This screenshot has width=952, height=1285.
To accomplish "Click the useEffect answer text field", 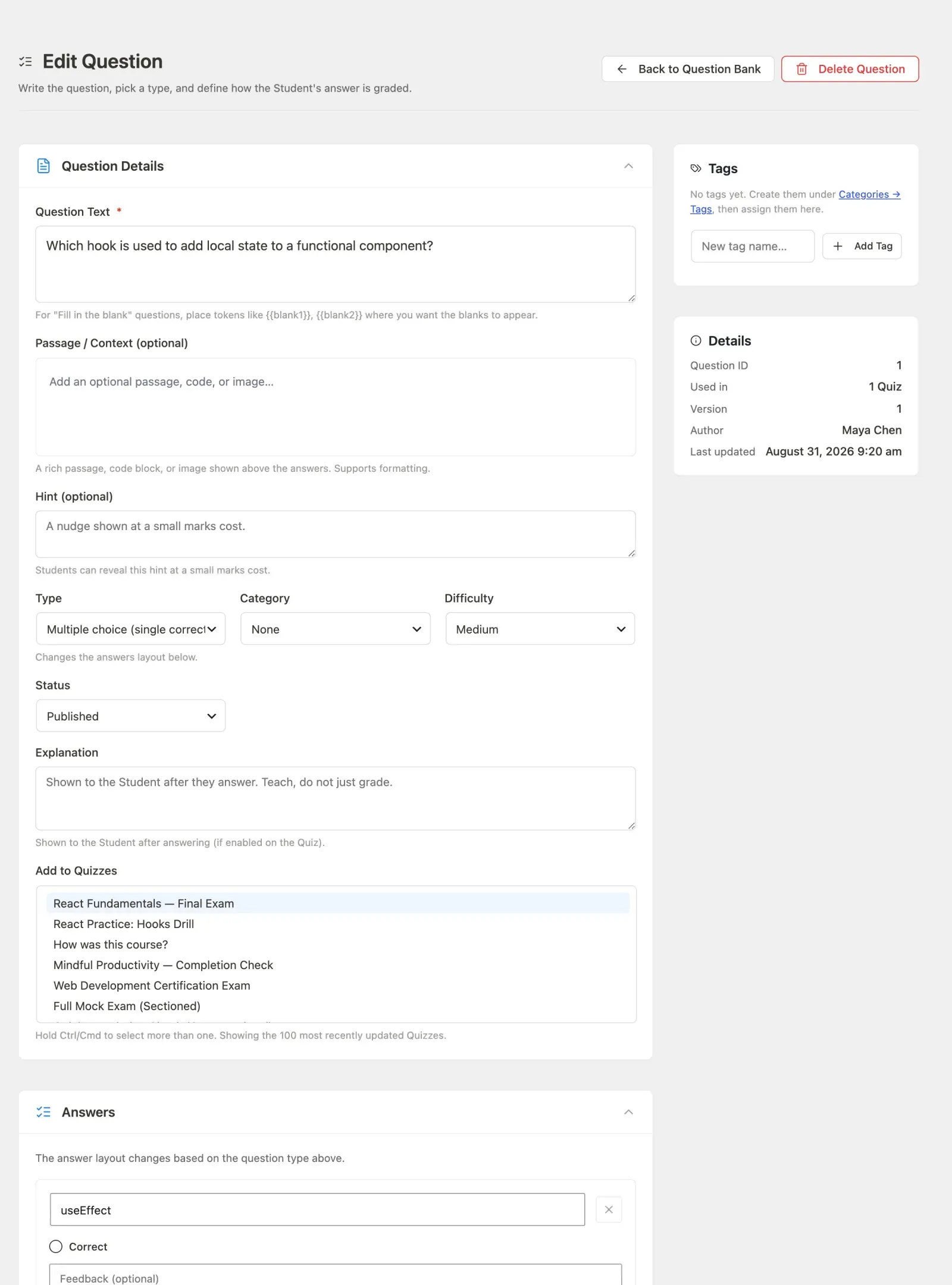I will pyautogui.click(x=317, y=1209).
